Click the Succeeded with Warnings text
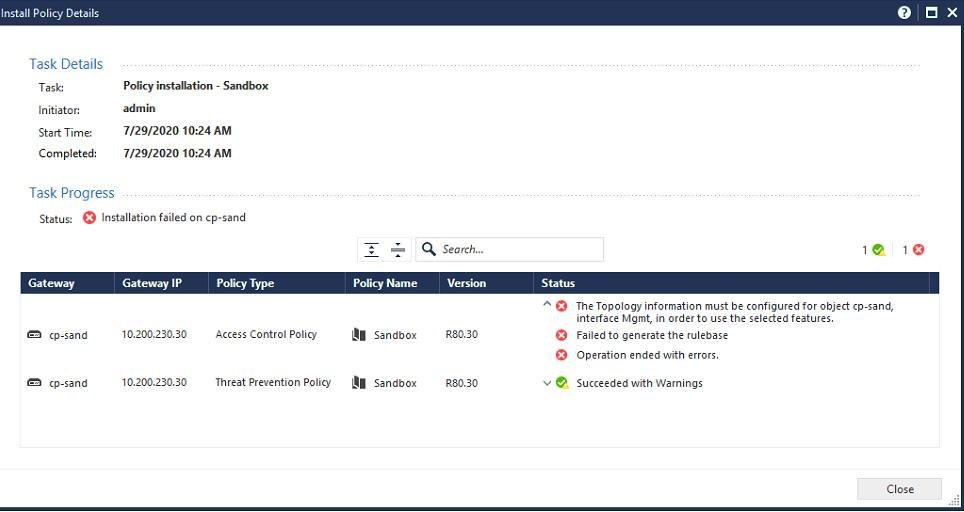This screenshot has width=964, height=512. point(639,384)
